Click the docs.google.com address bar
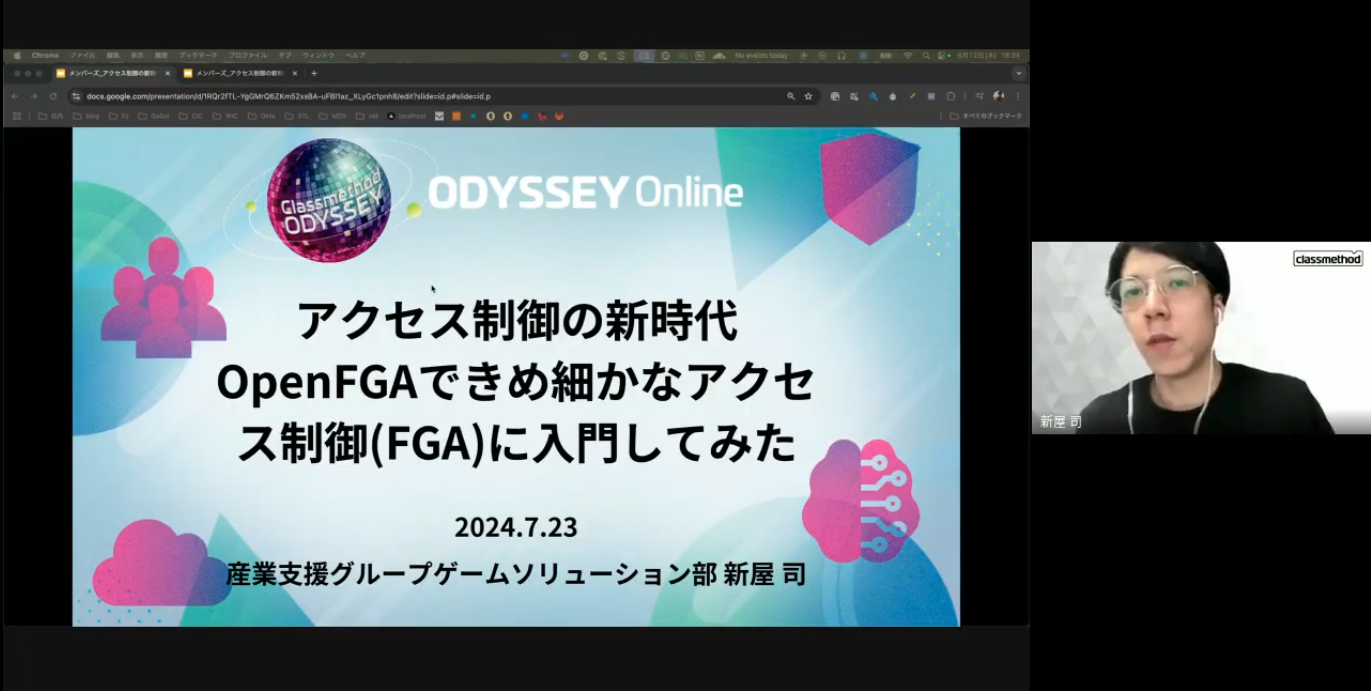Image resolution: width=1371 pixels, height=691 pixels. pos(400,96)
